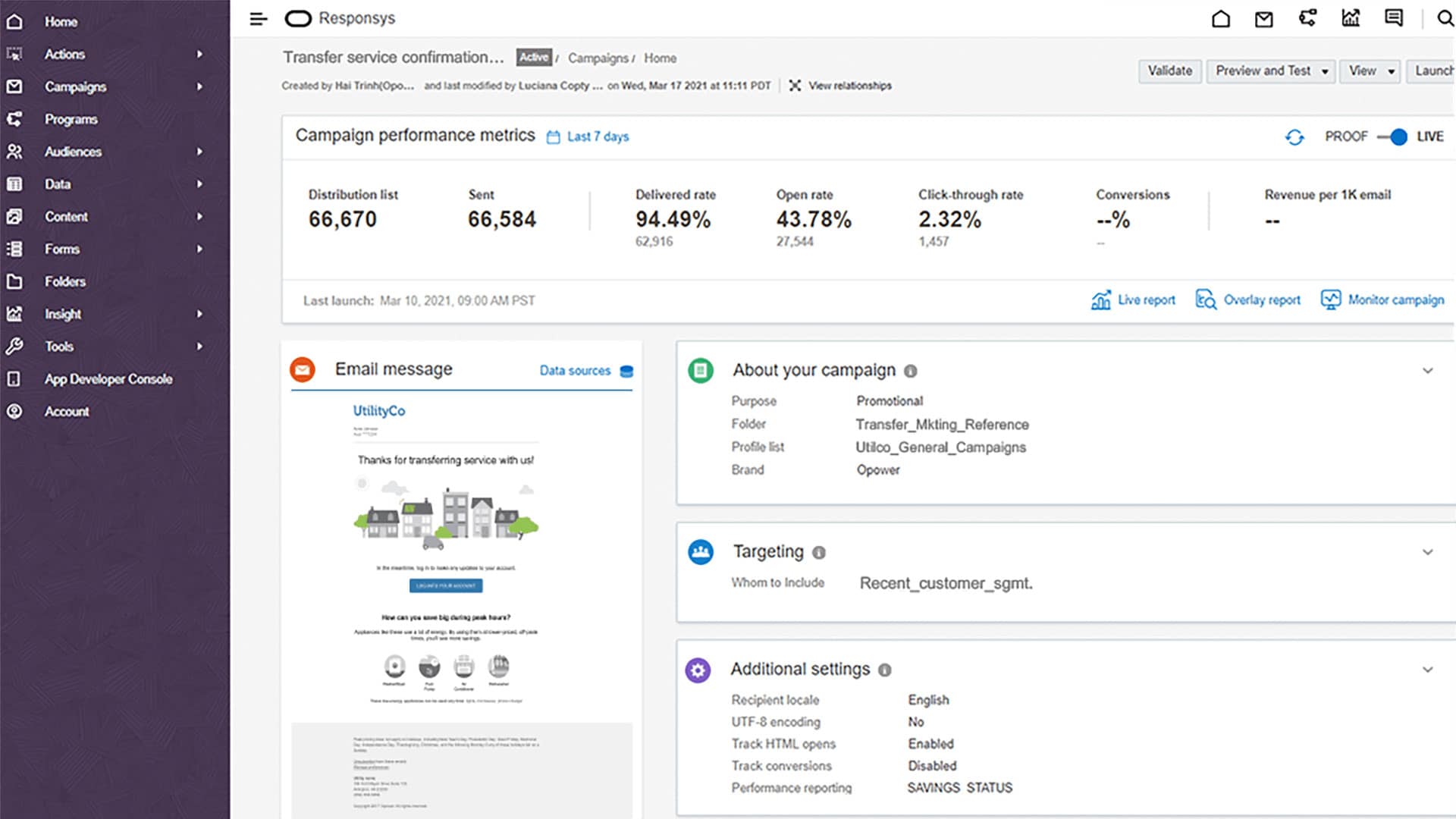The image size is (1456, 819).
Task: Open the Data sources icon
Action: point(626,372)
